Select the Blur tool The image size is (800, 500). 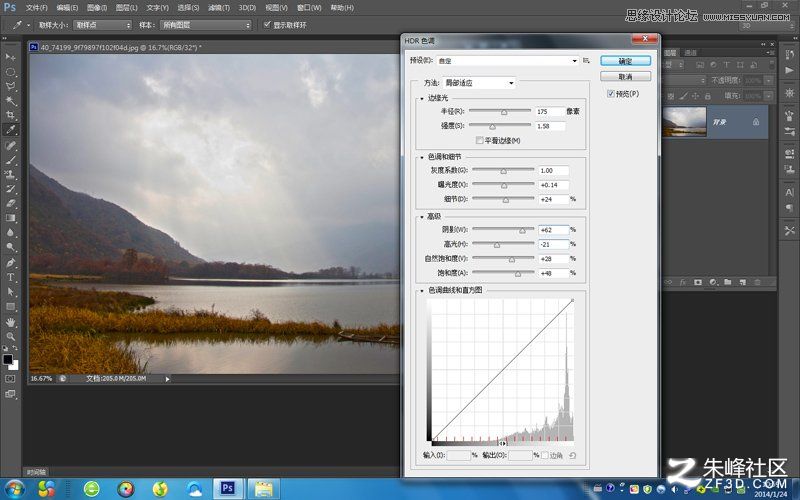coord(10,232)
